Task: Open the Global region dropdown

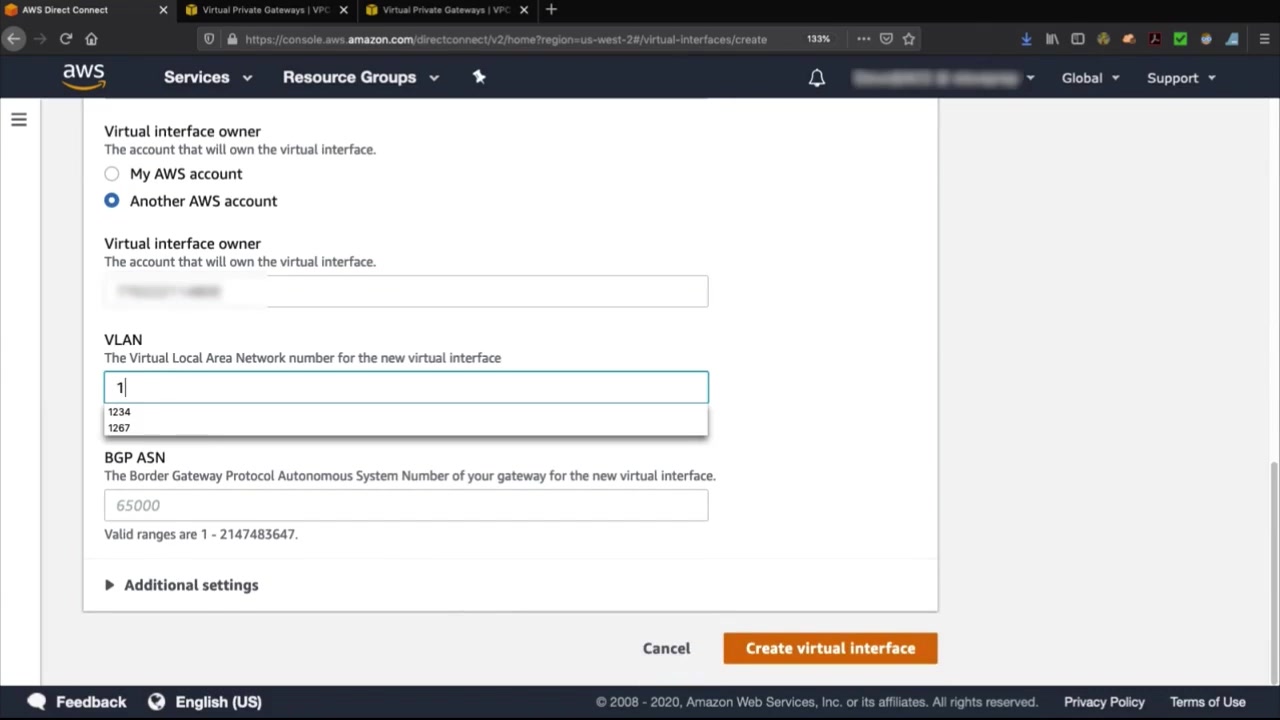Action: coord(1090,78)
